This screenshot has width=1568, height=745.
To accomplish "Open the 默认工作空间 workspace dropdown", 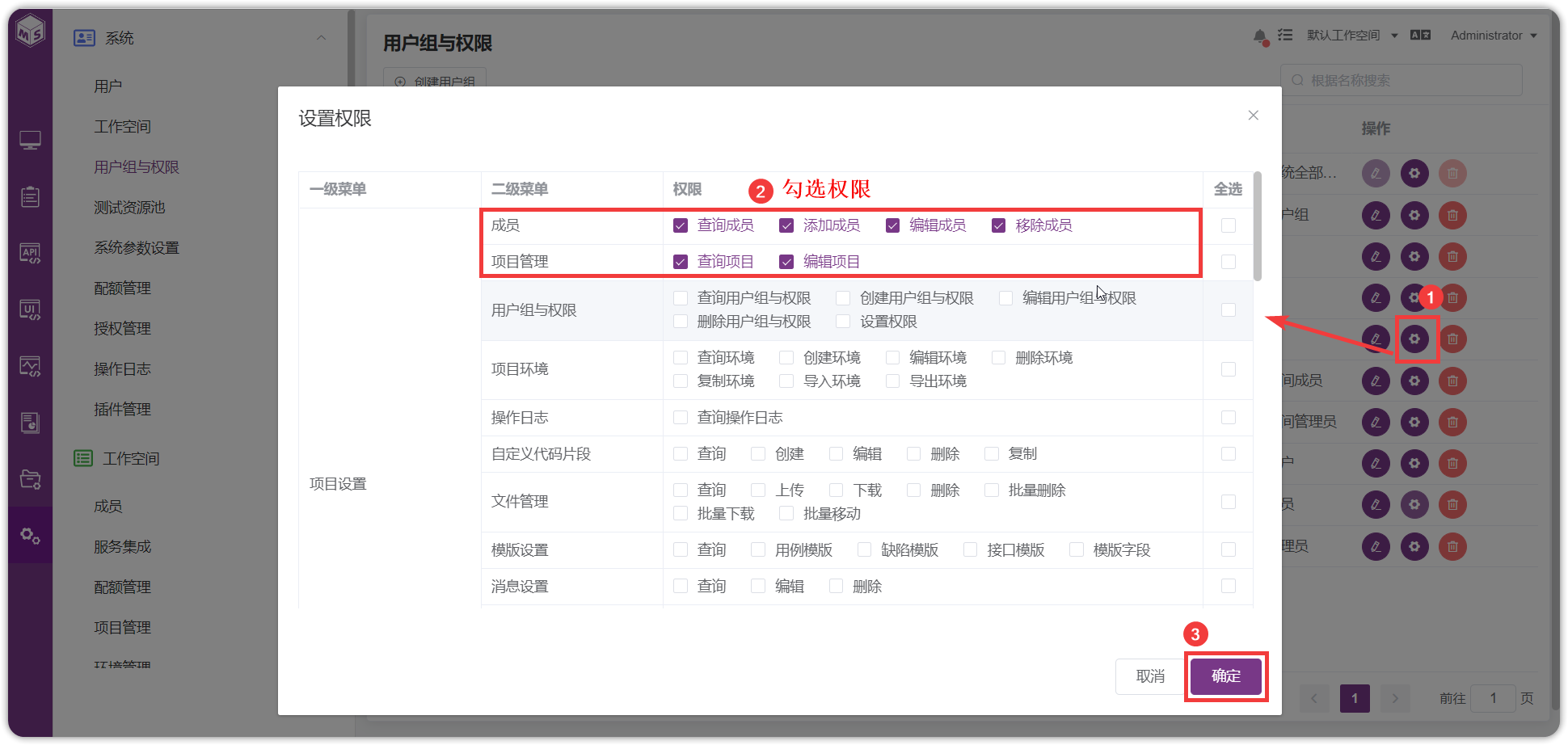I will [x=1351, y=36].
